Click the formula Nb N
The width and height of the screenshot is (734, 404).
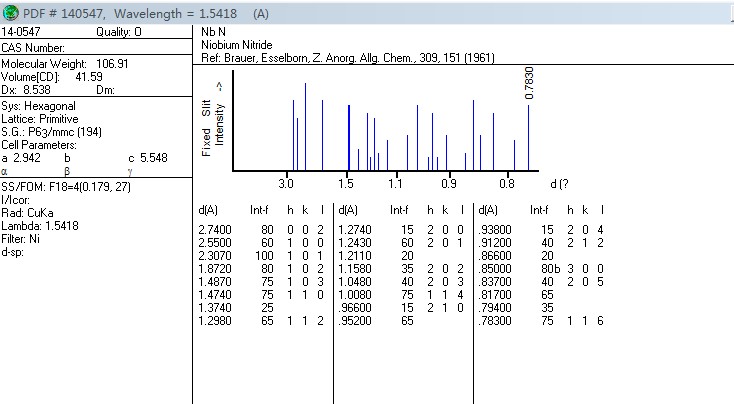coord(213,32)
